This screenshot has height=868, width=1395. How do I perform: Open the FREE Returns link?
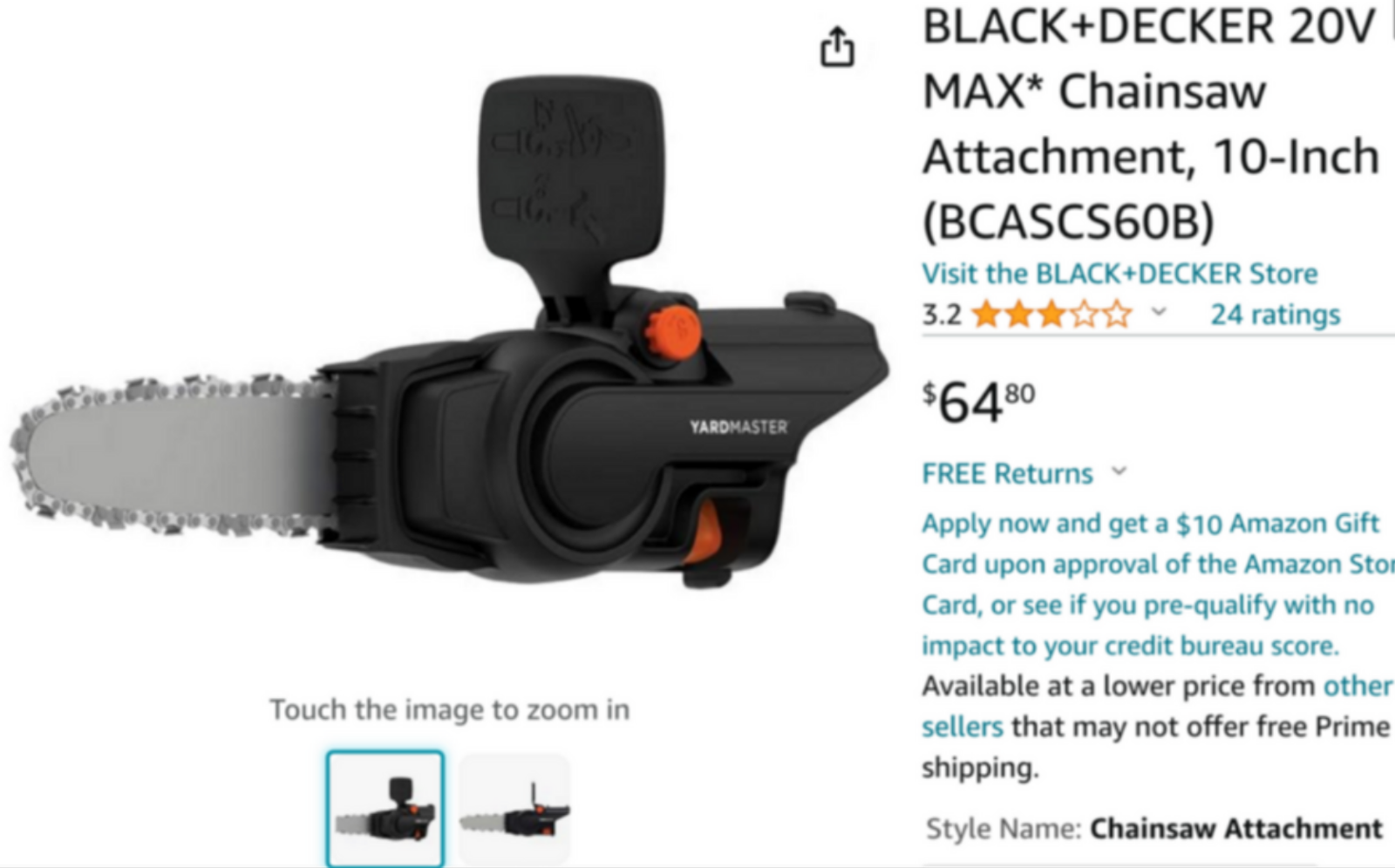[1007, 473]
